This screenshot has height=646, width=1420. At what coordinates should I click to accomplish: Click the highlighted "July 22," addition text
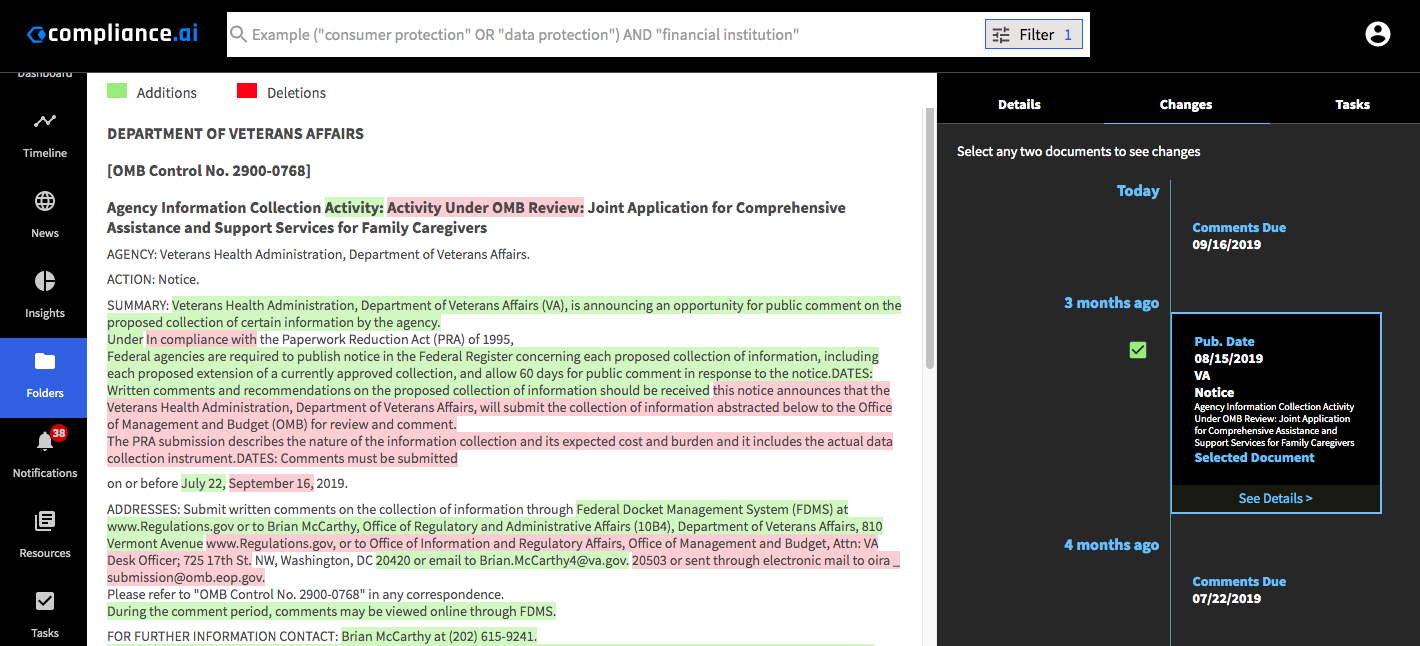tap(204, 484)
